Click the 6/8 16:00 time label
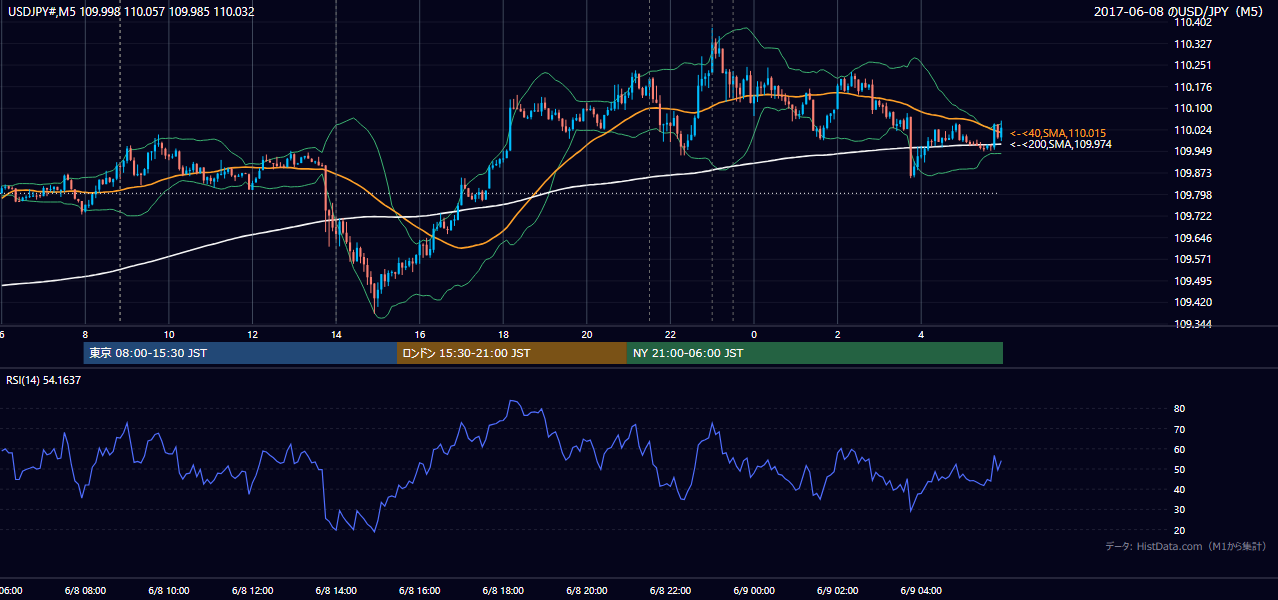Screen dimensions: 1278x600 pos(420,591)
